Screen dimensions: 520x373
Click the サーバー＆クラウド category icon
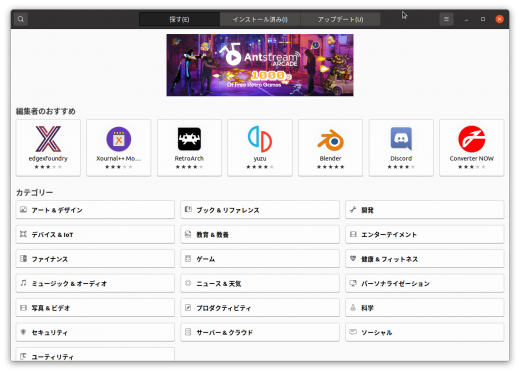tap(188, 332)
